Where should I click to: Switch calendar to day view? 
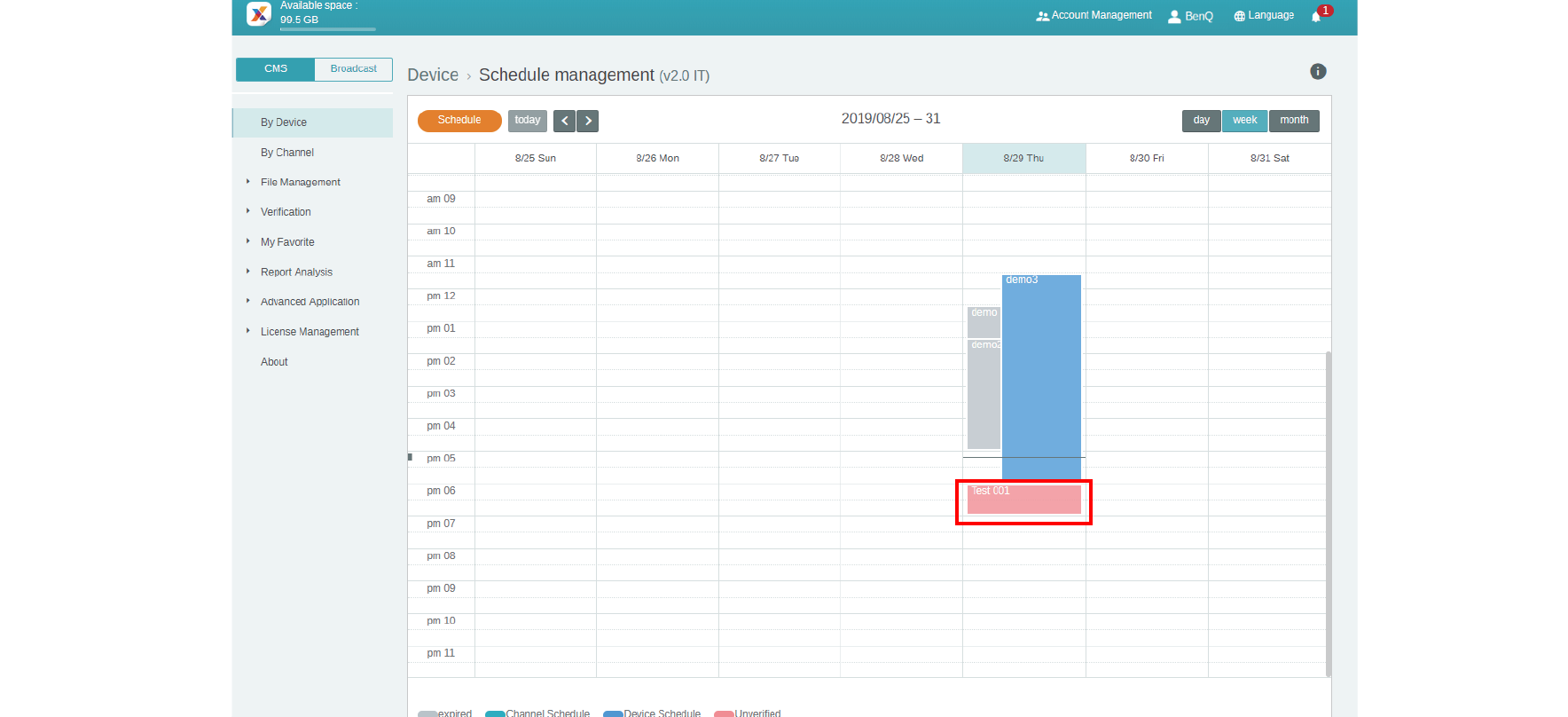coord(1201,121)
